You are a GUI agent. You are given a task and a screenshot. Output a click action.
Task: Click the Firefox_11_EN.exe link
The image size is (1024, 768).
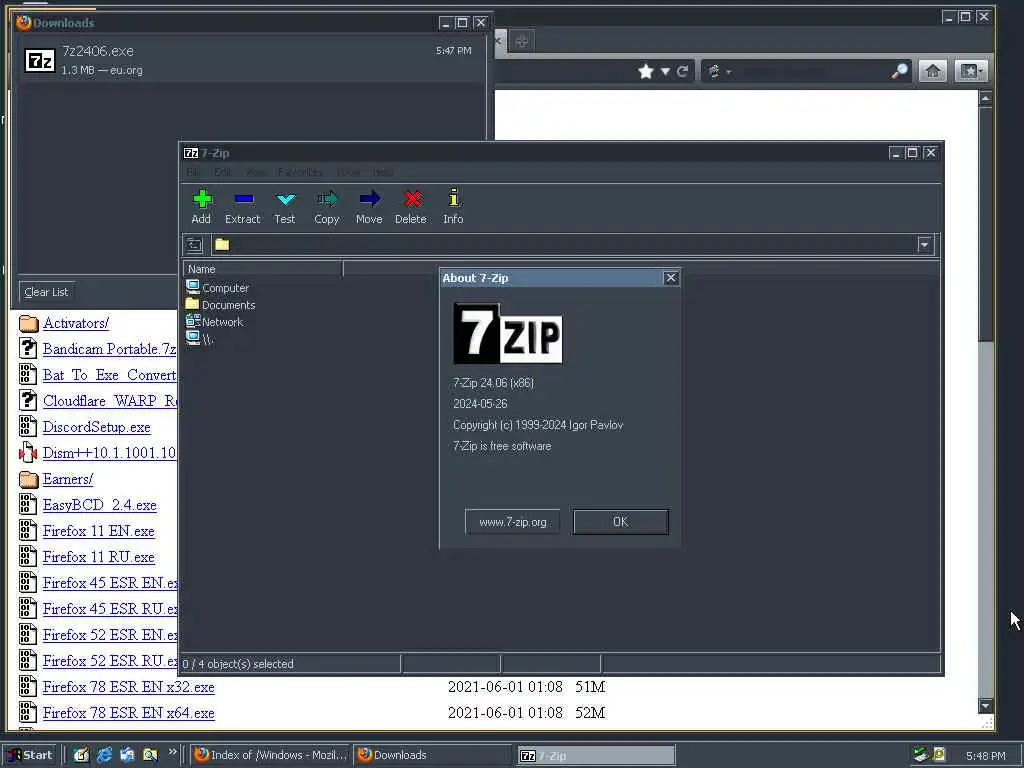tap(99, 531)
